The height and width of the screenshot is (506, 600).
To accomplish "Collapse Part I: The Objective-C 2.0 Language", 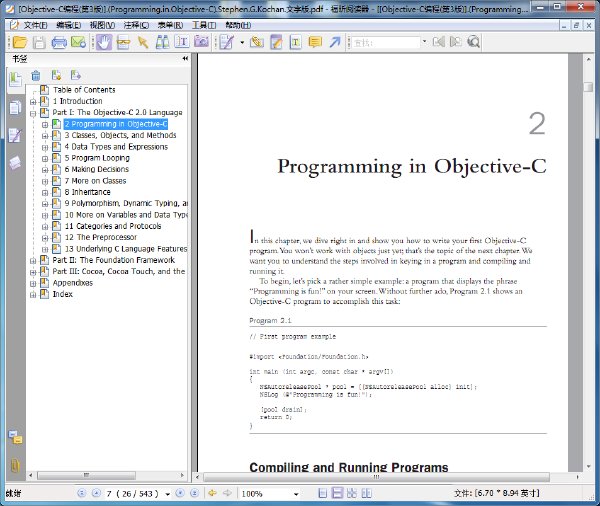I will coord(33,113).
